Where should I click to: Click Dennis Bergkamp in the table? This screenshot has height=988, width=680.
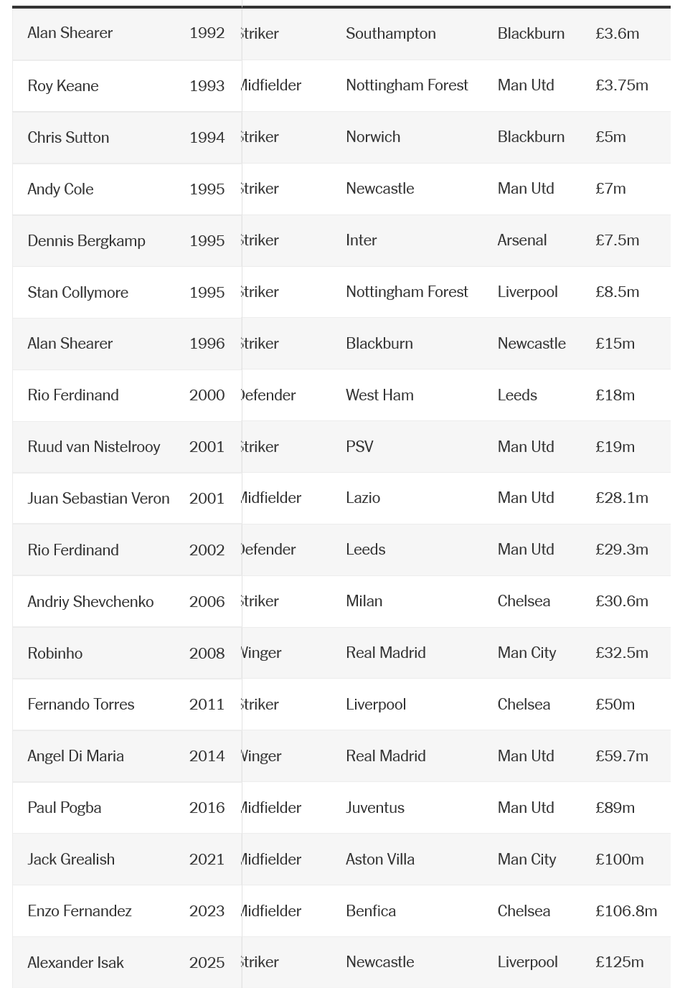[x=86, y=241]
